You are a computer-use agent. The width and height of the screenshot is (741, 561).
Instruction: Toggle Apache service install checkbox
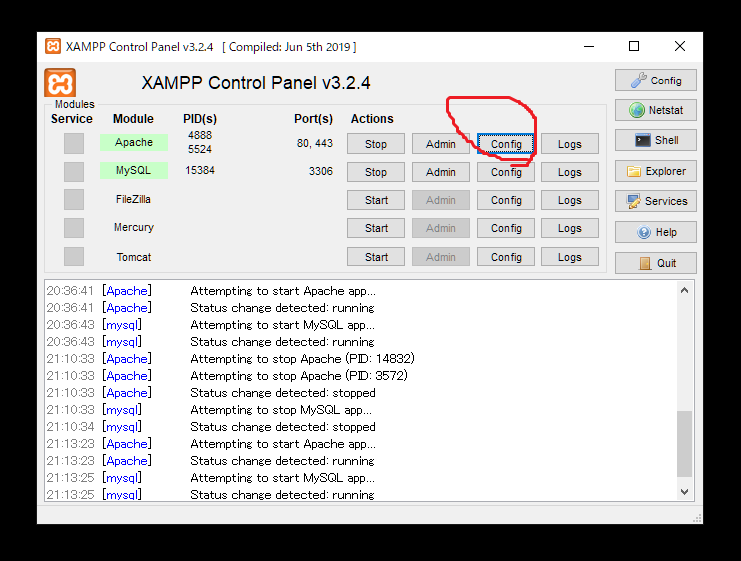point(74,143)
